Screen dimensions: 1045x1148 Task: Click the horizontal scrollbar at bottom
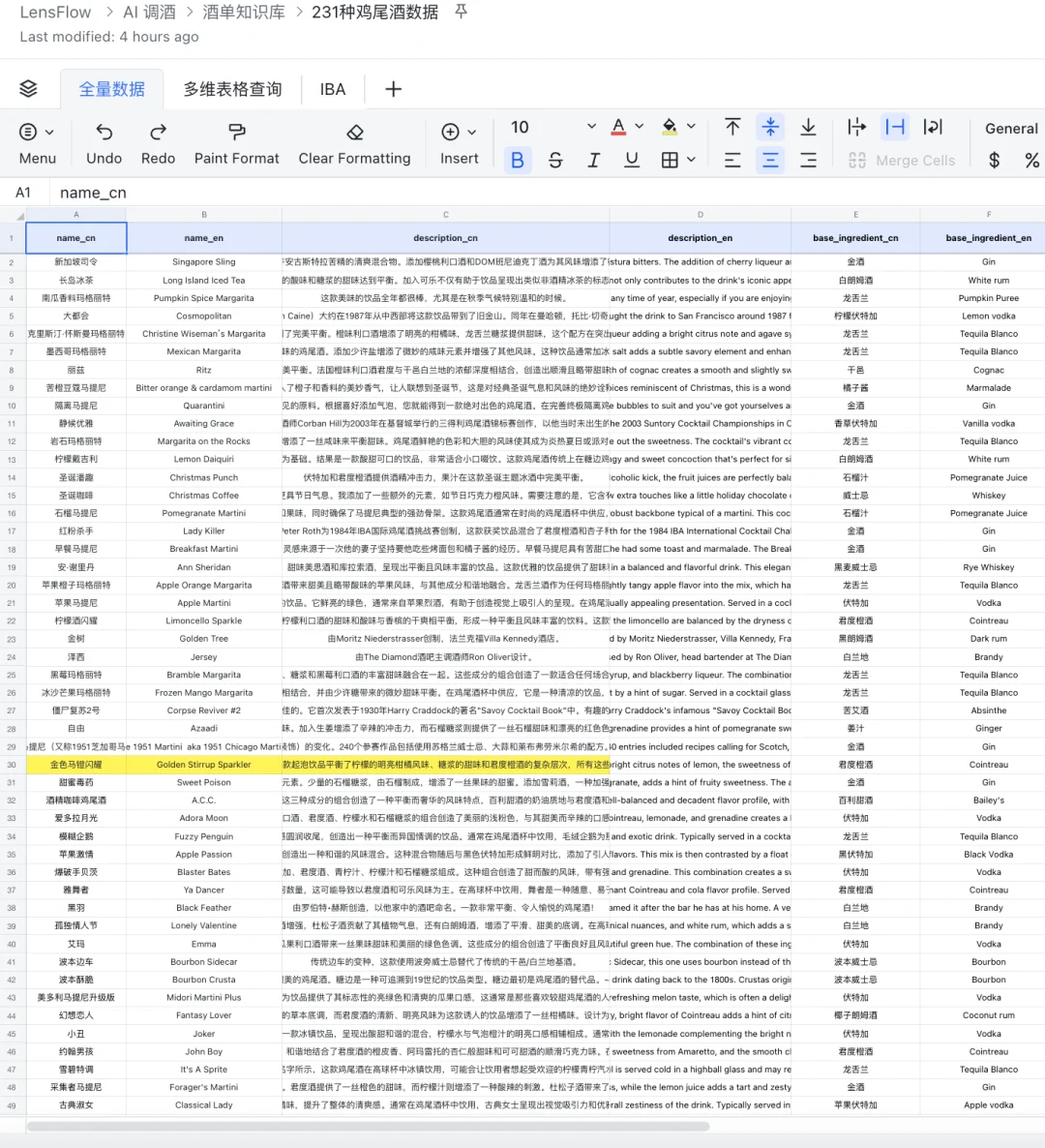click(x=368, y=1126)
